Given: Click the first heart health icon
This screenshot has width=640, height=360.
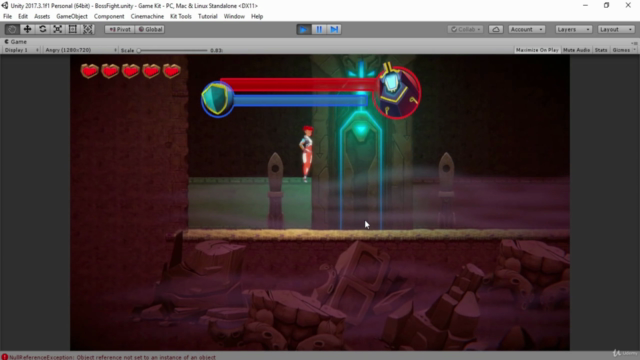Looking at the screenshot, I should [89, 71].
